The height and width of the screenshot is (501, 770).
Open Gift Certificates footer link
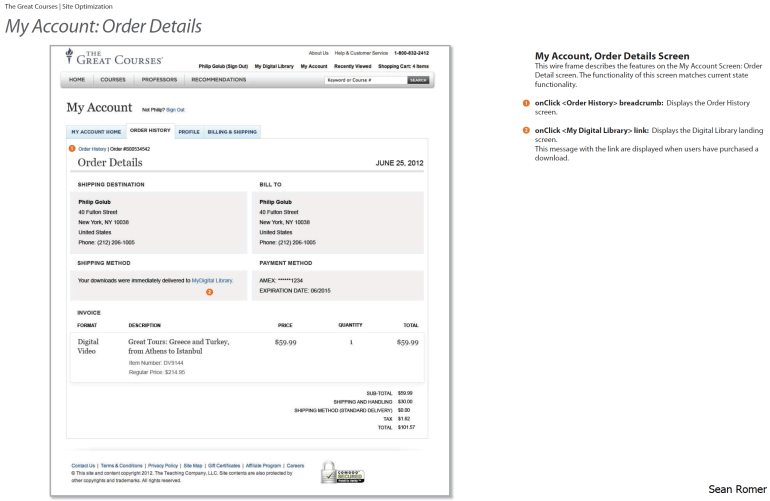coord(224,466)
